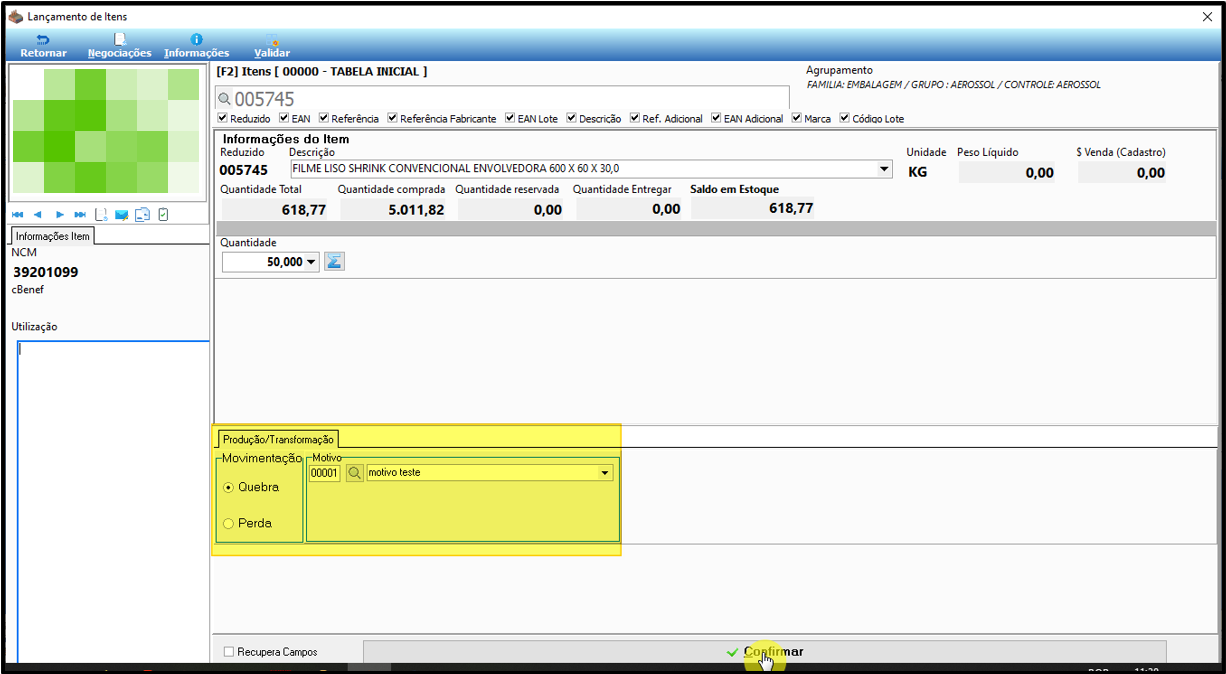
Task: Select the Quebra radio option
Action: tap(228, 487)
